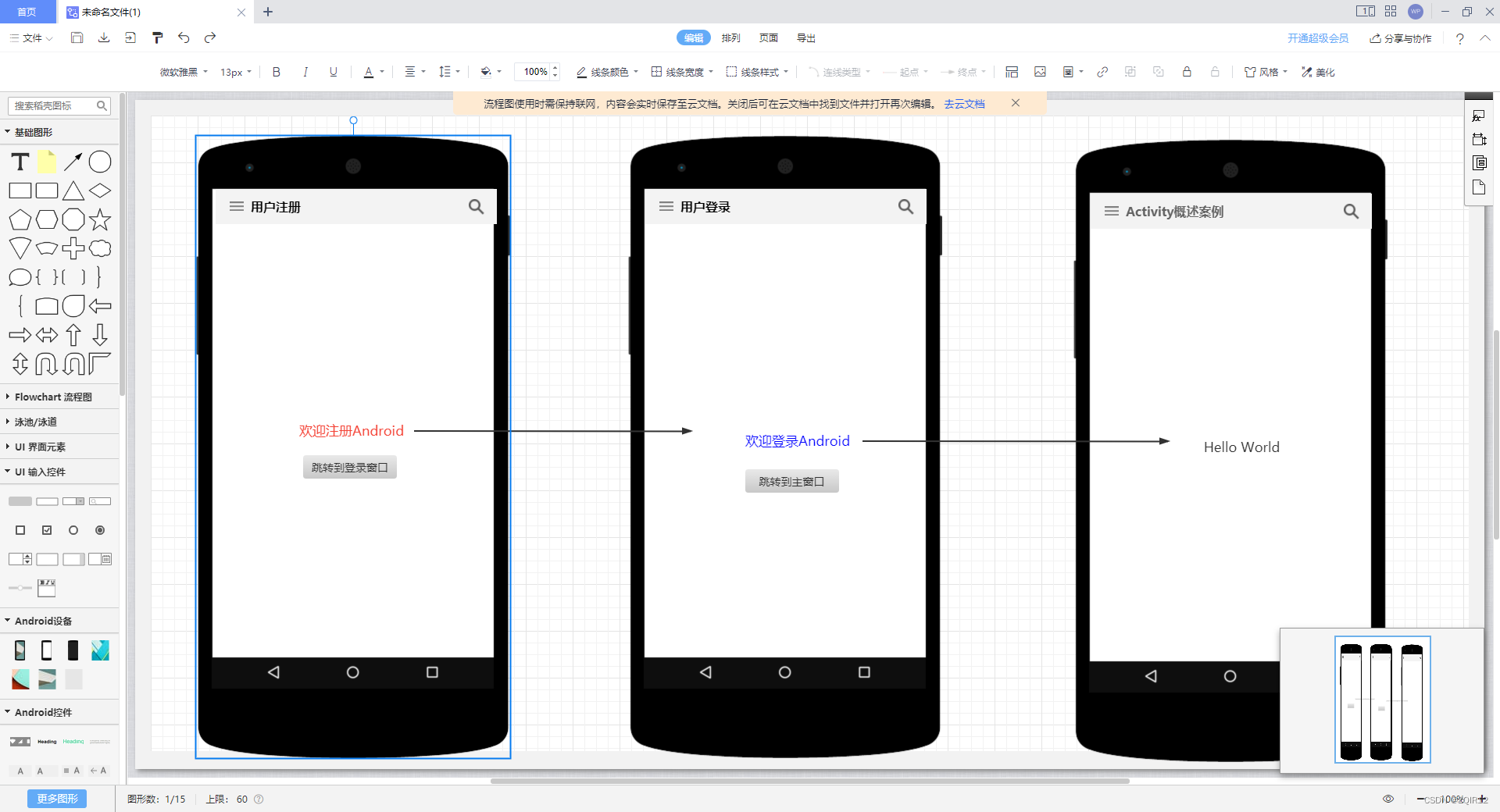Click the 更多图形 button

tap(57, 799)
